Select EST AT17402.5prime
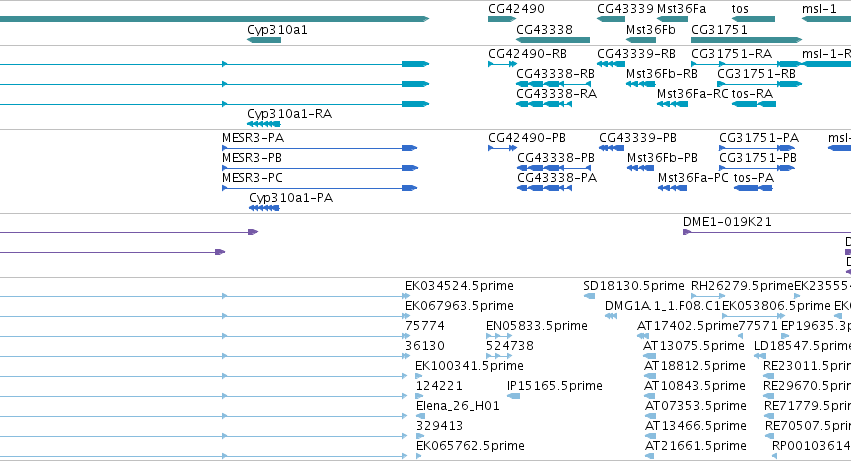 point(688,326)
